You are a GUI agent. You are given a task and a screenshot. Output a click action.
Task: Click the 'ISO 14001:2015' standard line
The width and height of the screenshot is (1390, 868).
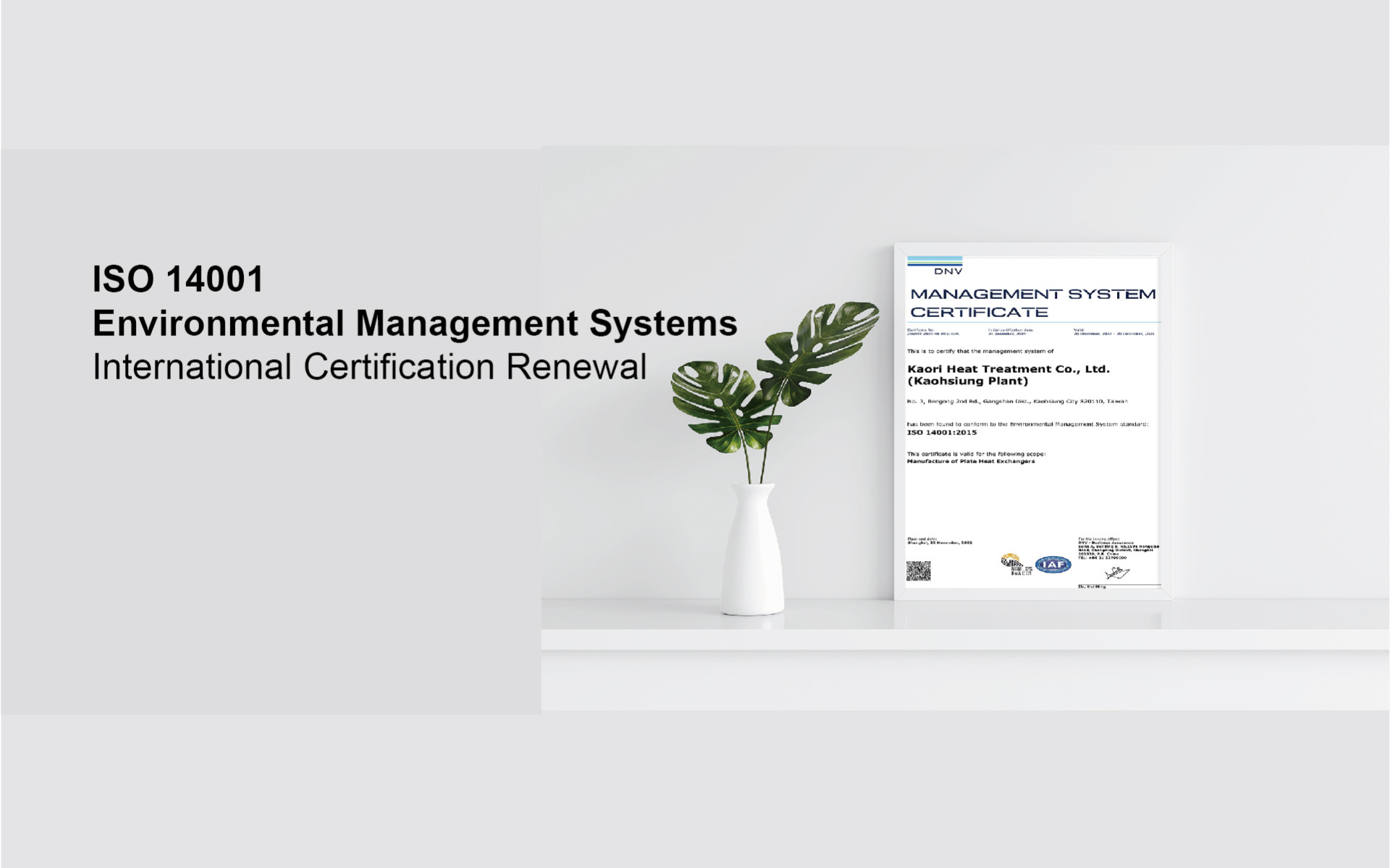pos(942,432)
